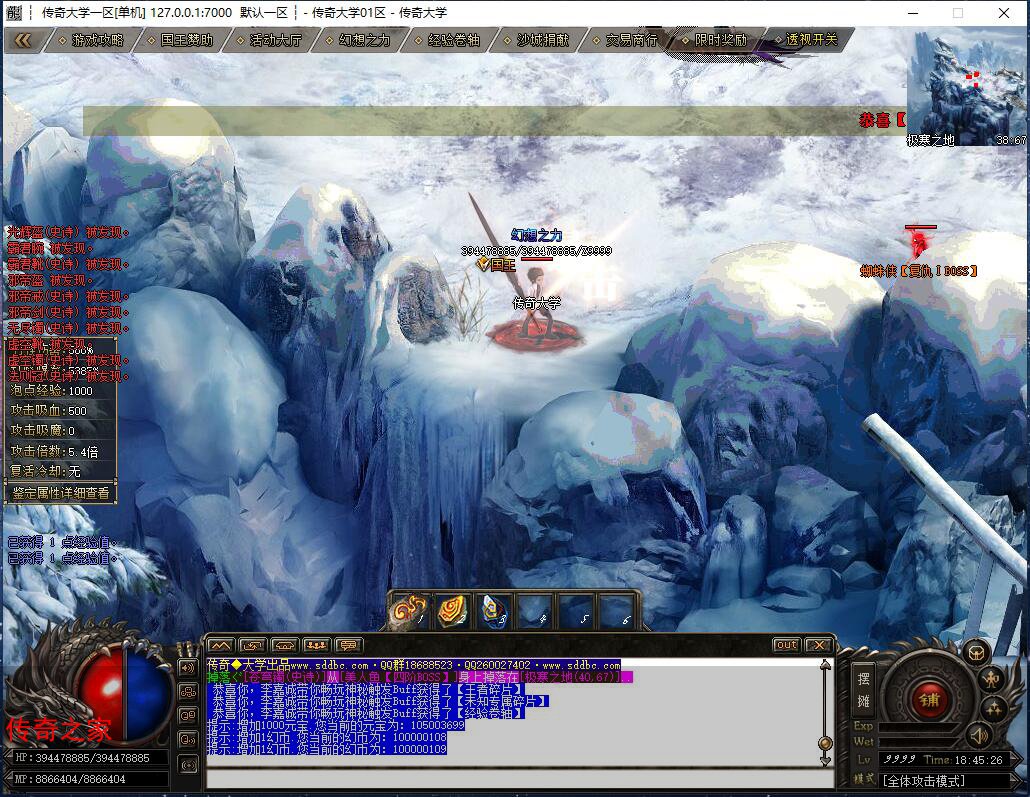Click the 全体攻击模式 mode label
This screenshot has width=1030, height=797.
click(x=925, y=781)
